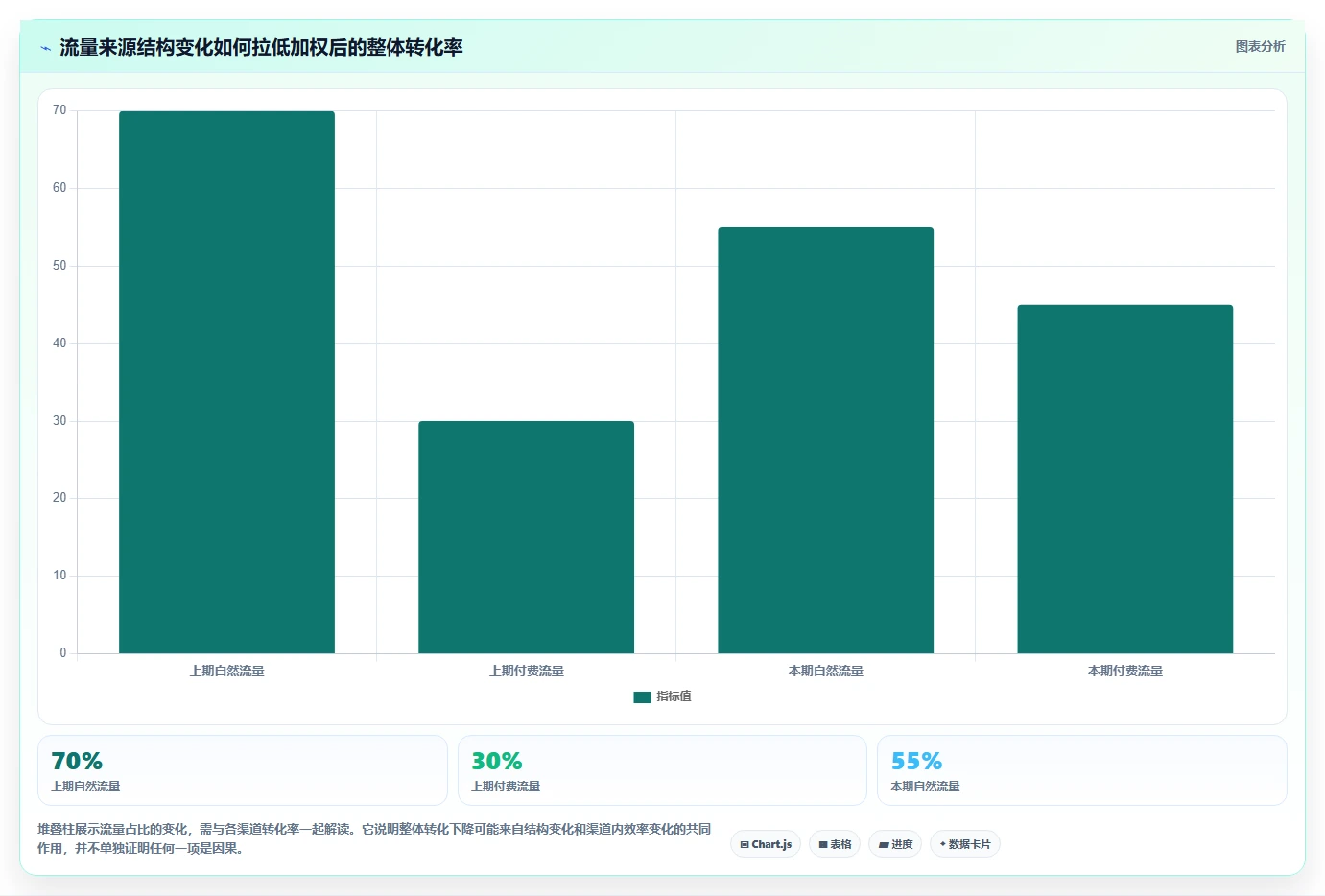
Task: Click the y-axis value 50
Action: click(x=59, y=266)
